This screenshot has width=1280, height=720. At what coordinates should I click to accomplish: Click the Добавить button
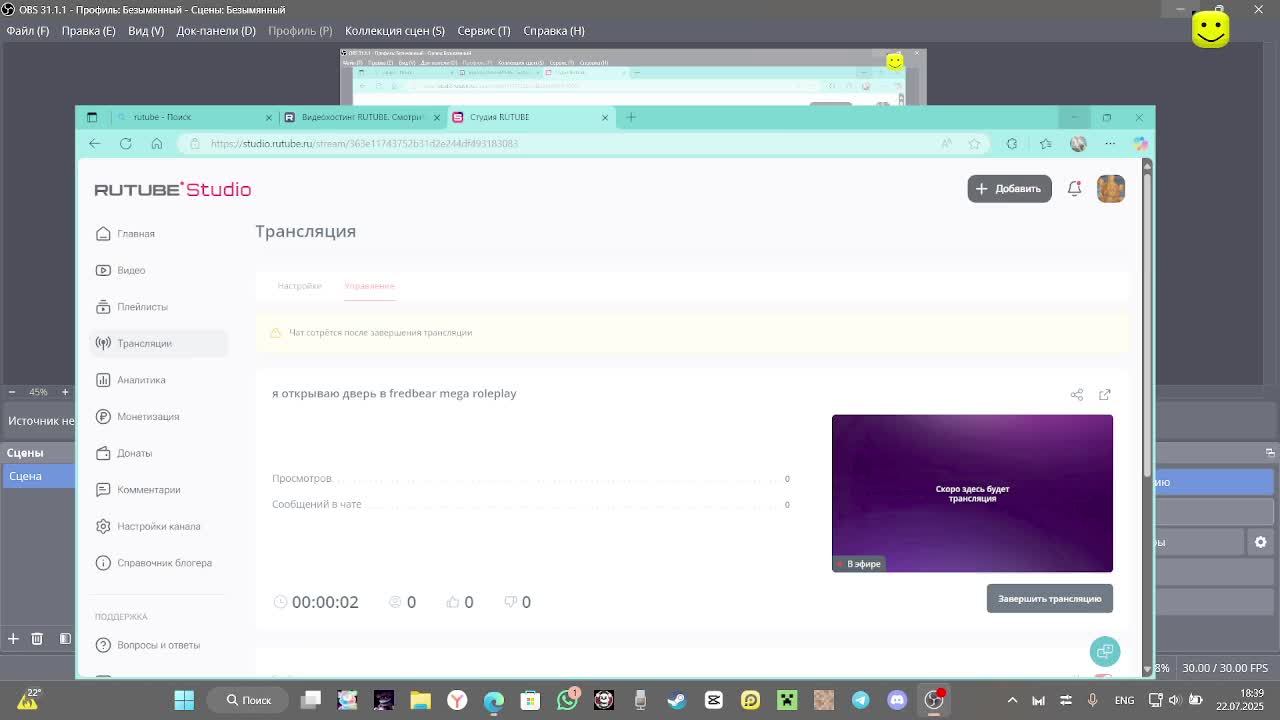coord(1009,188)
